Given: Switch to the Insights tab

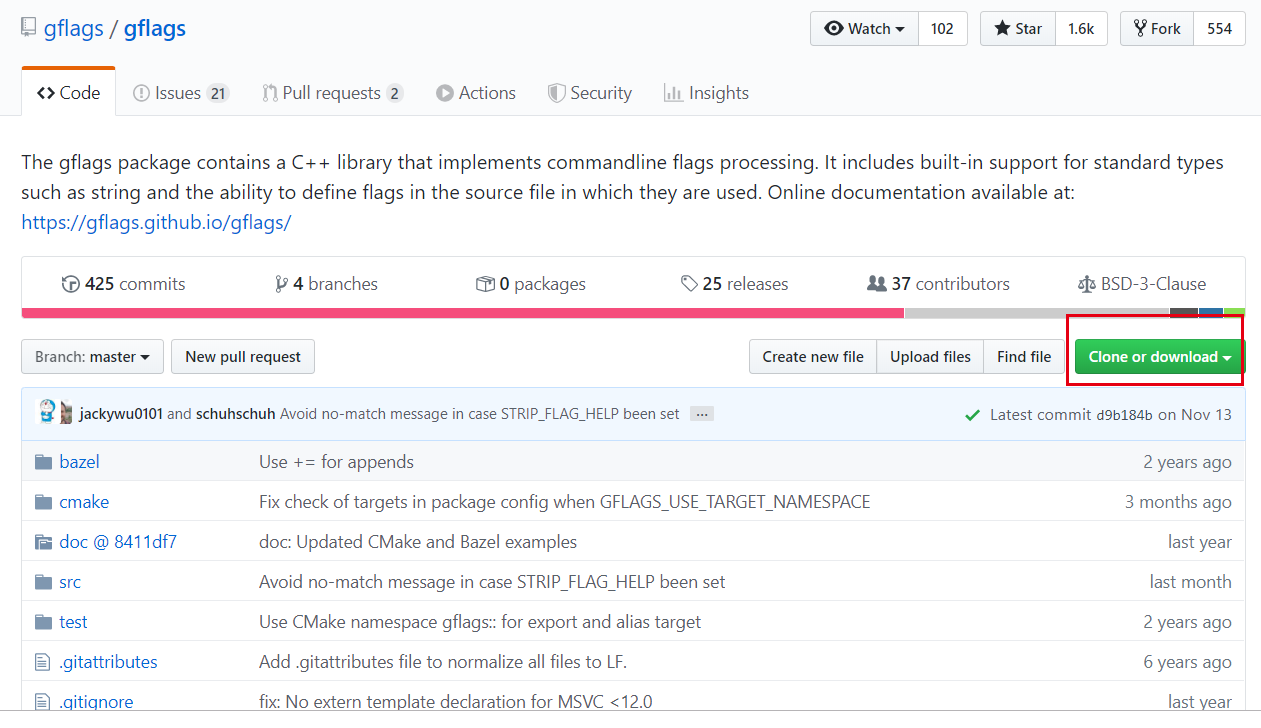Looking at the screenshot, I should [x=706, y=93].
